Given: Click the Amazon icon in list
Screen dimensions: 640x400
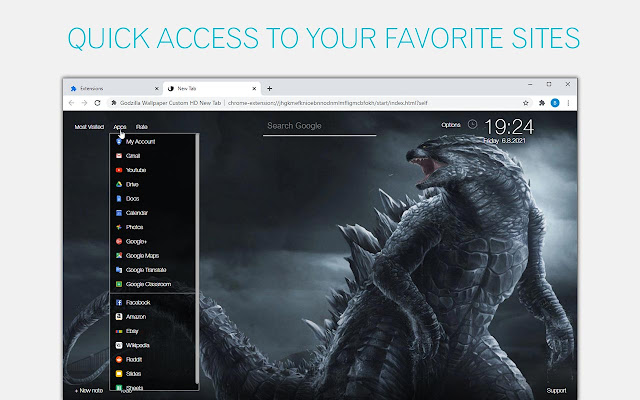Looking at the screenshot, I should 119,317.
